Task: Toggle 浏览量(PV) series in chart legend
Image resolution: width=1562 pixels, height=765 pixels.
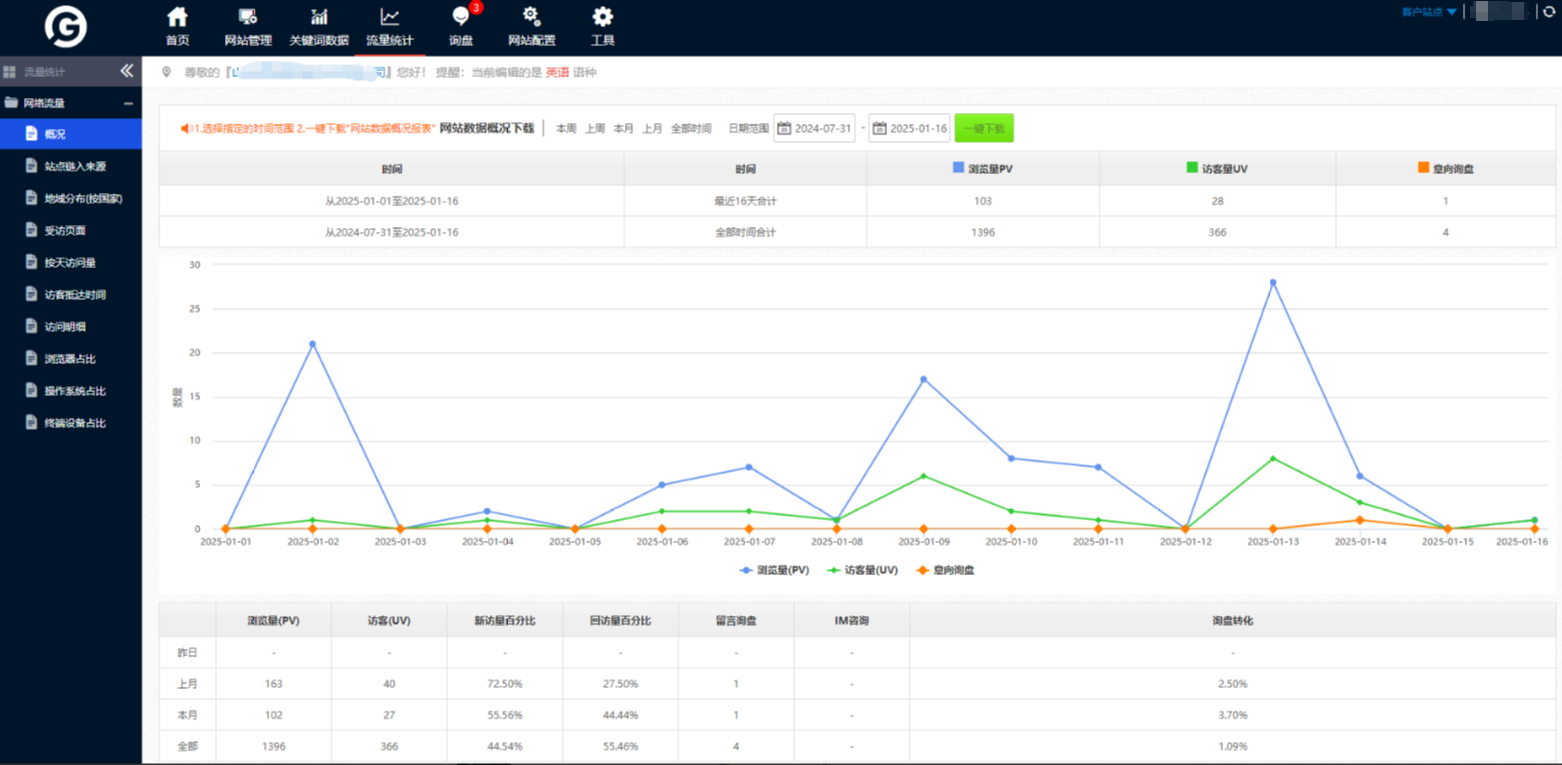Action: pyautogui.click(x=775, y=570)
